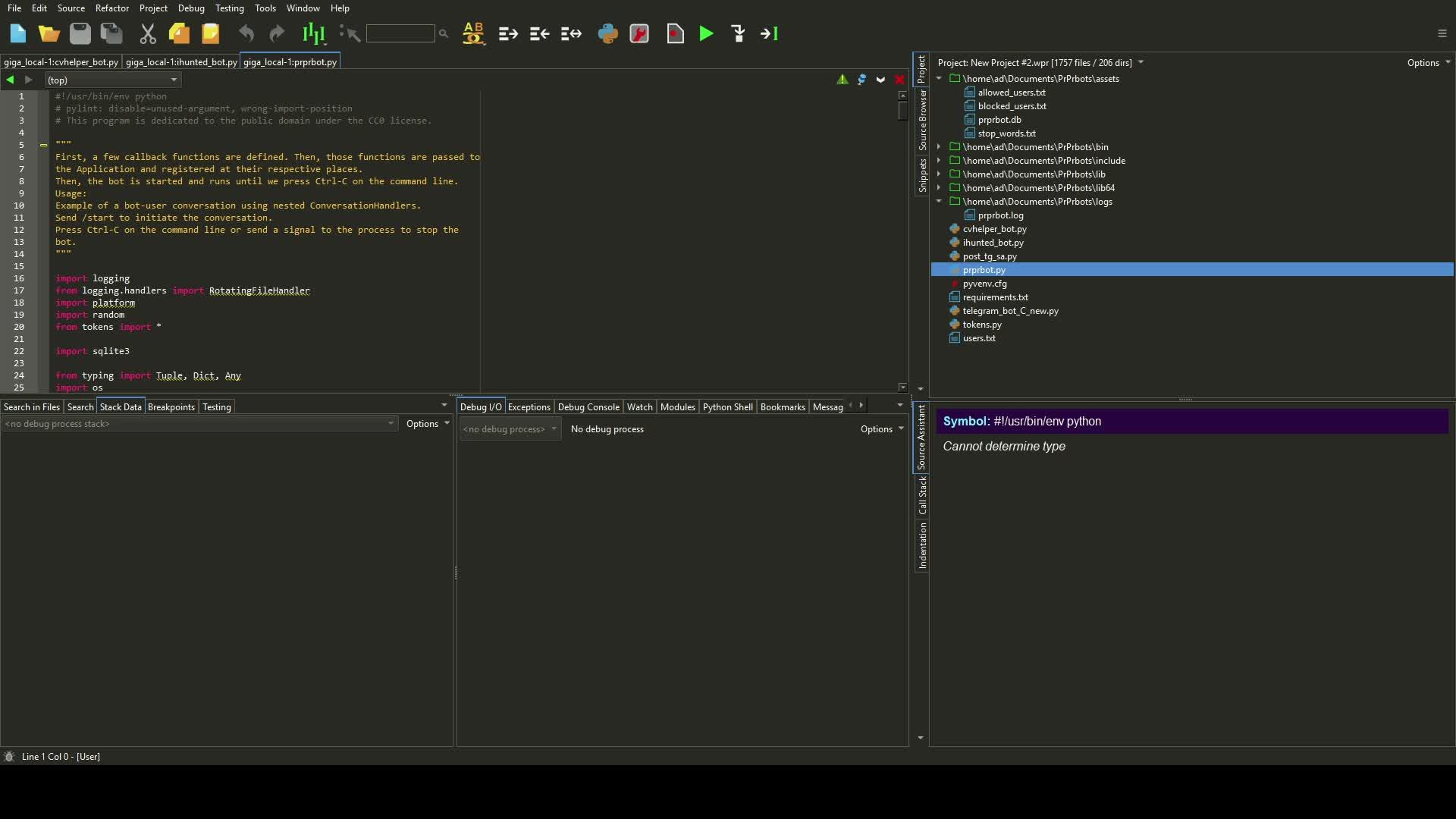The width and height of the screenshot is (1456, 819).
Task: Click the green code selection bars icon
Action: [x=313, y=33]
